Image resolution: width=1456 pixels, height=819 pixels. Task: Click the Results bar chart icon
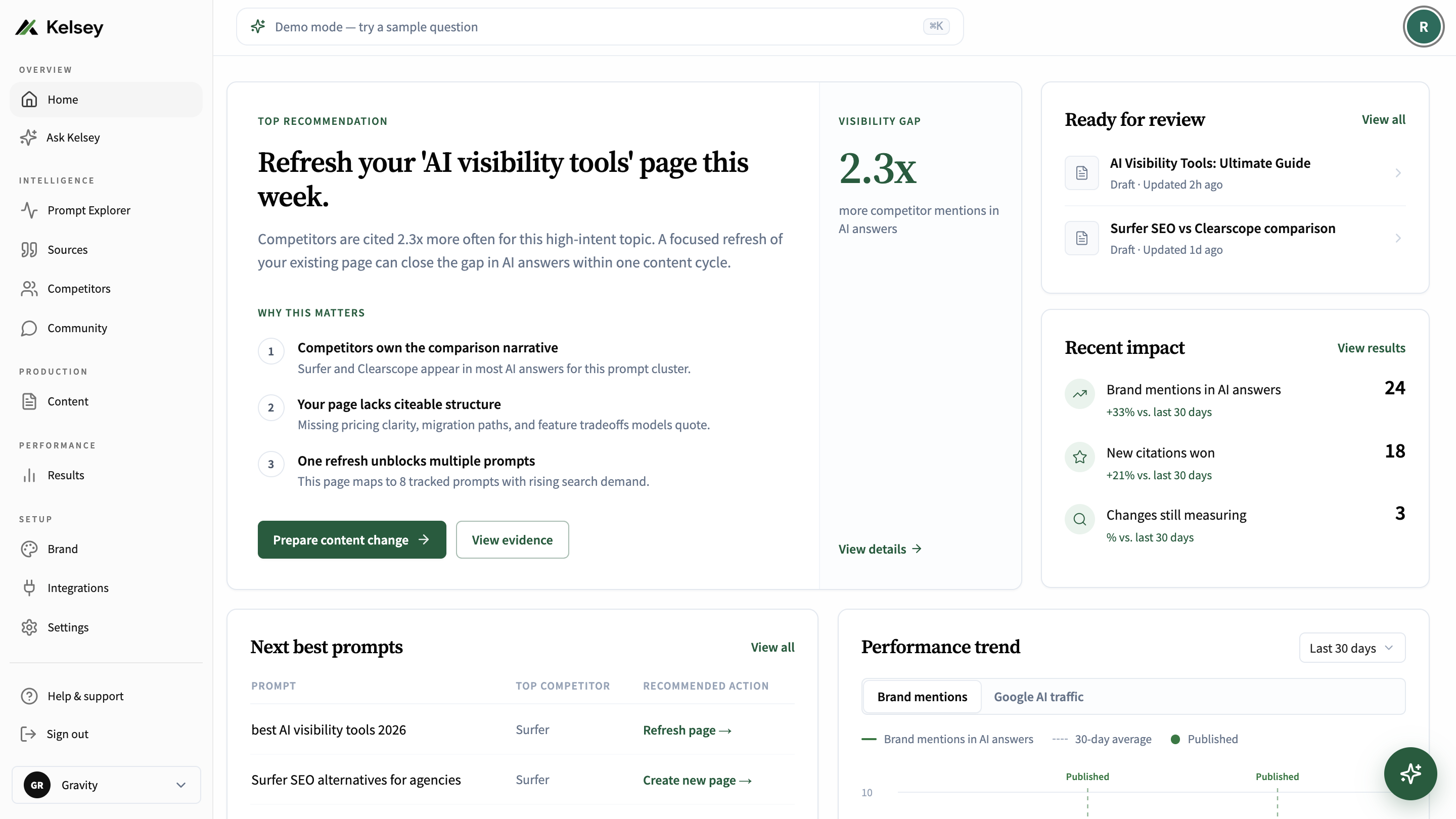(29, 475)
